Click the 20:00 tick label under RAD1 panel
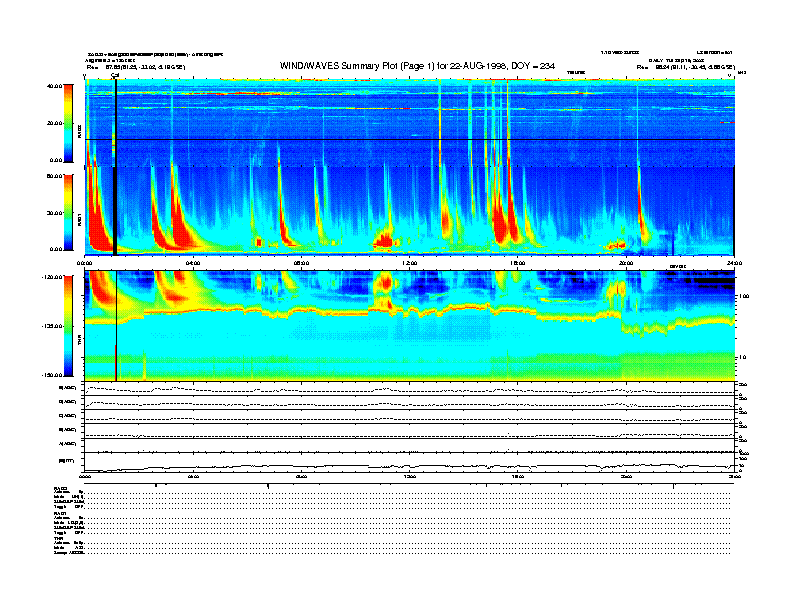The height and width of the screenshot is (612, 792). click(x=626, y=263)
